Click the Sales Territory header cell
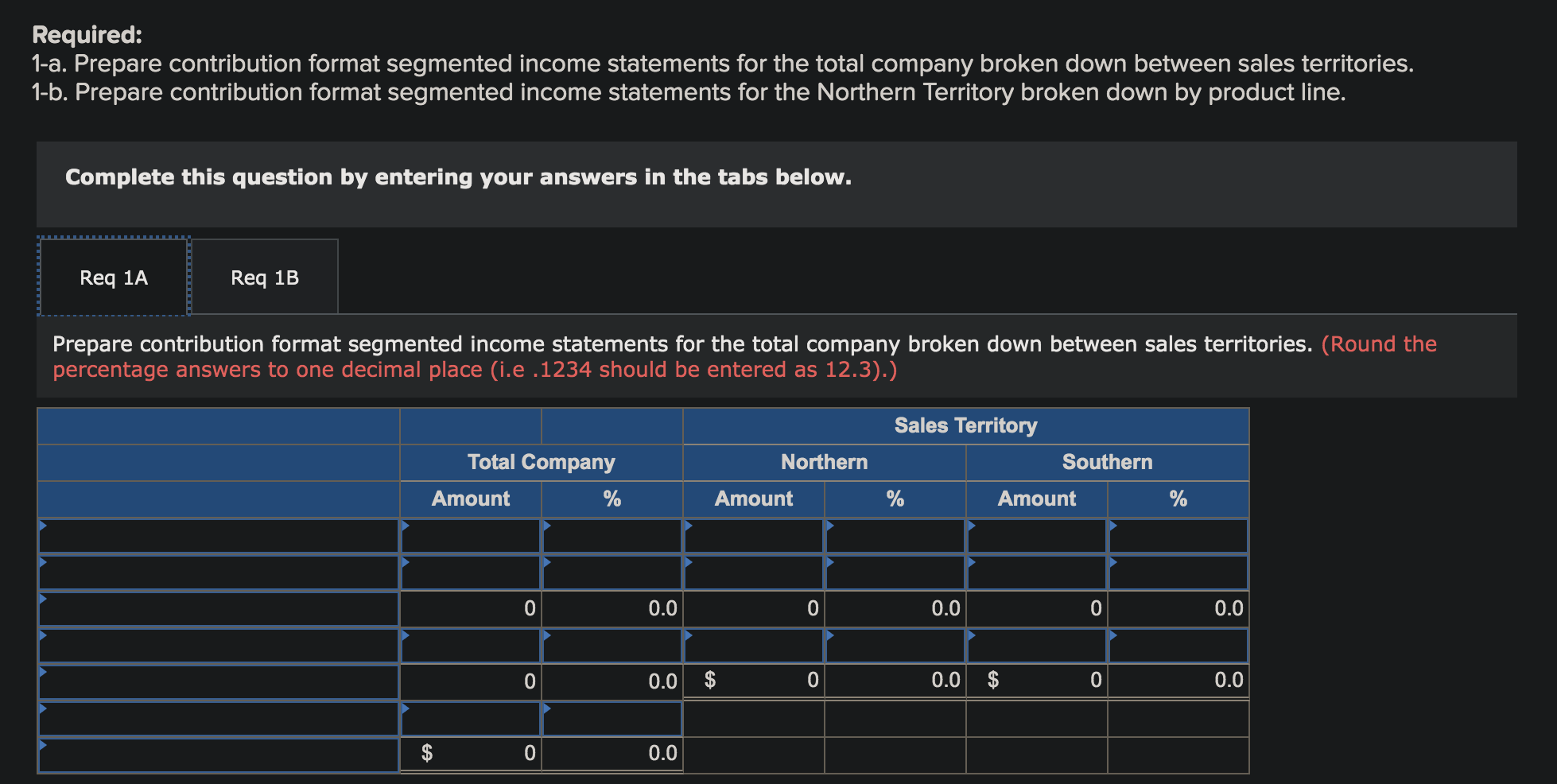 965,426
